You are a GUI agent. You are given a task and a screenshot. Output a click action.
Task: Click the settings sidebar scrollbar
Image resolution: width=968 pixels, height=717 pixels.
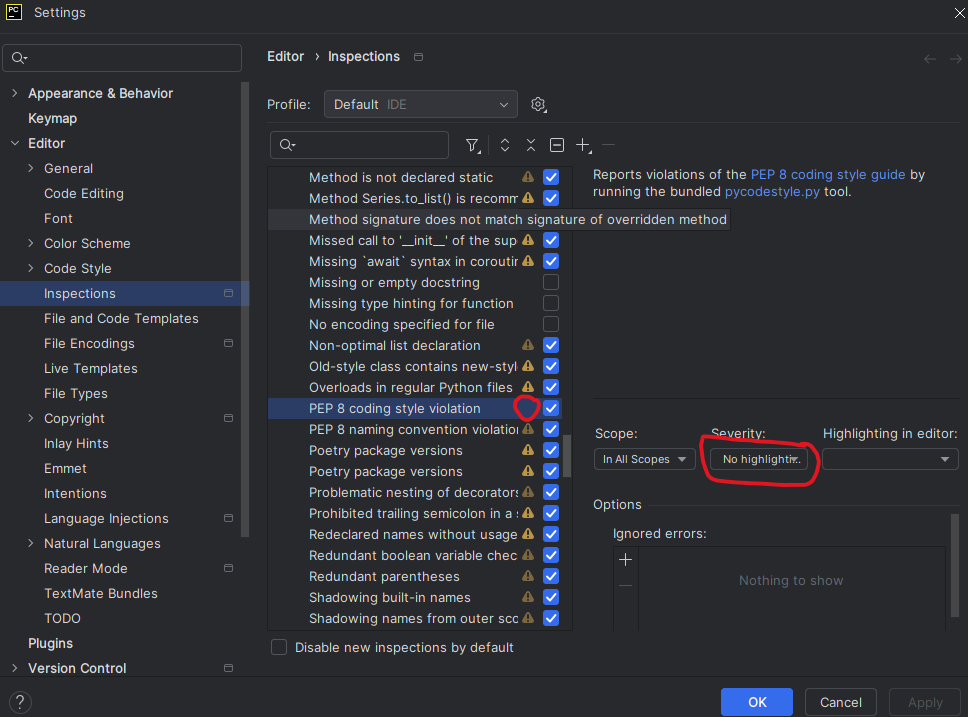[244, 309]
